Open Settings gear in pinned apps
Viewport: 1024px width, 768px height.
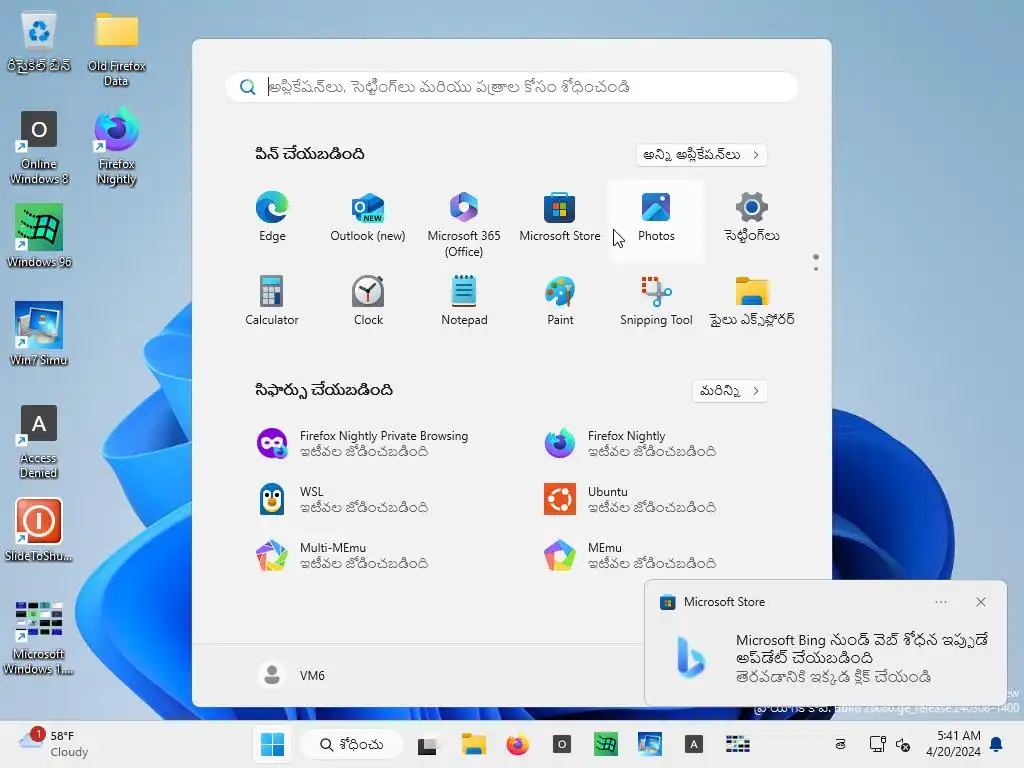(x=752, y=217)
